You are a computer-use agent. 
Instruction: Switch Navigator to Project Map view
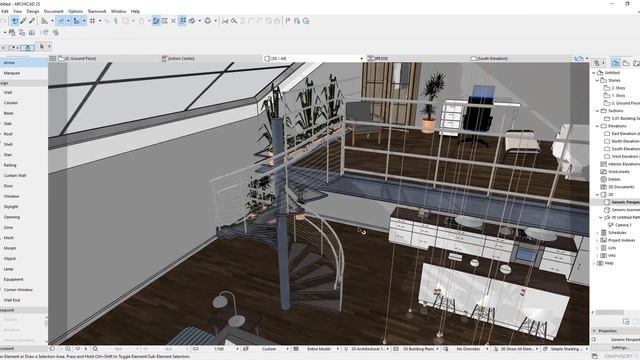(x=616, y=63)
